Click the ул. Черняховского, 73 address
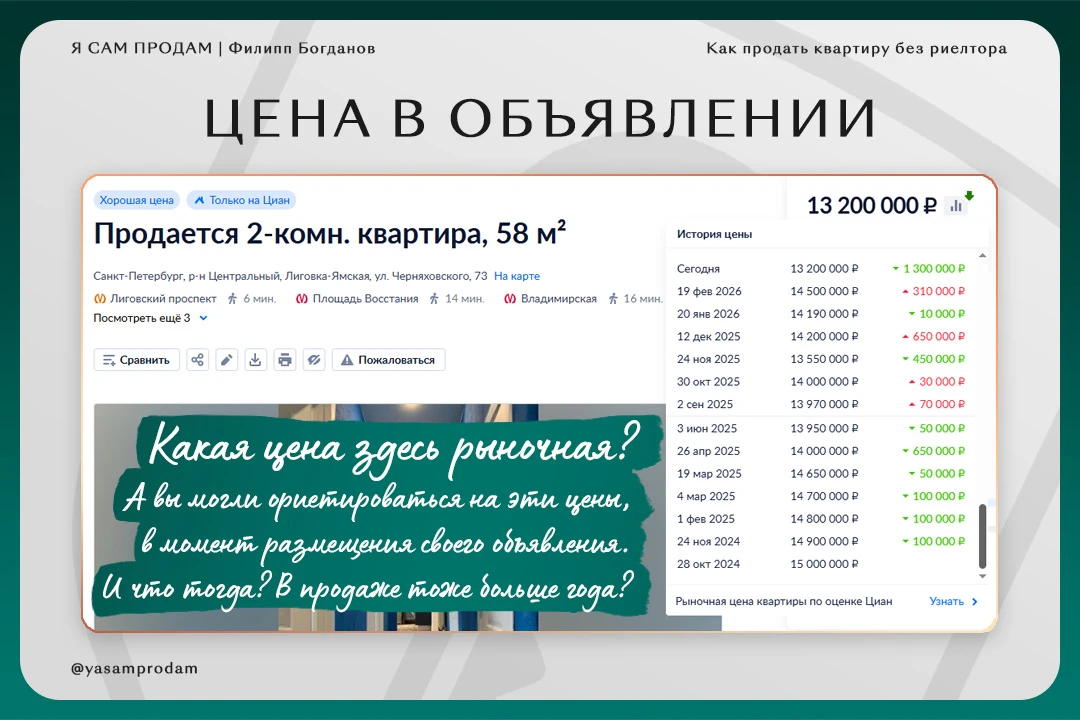Image resolution: width=1080 pixels, height=720 pixels. tap(430, 276)
